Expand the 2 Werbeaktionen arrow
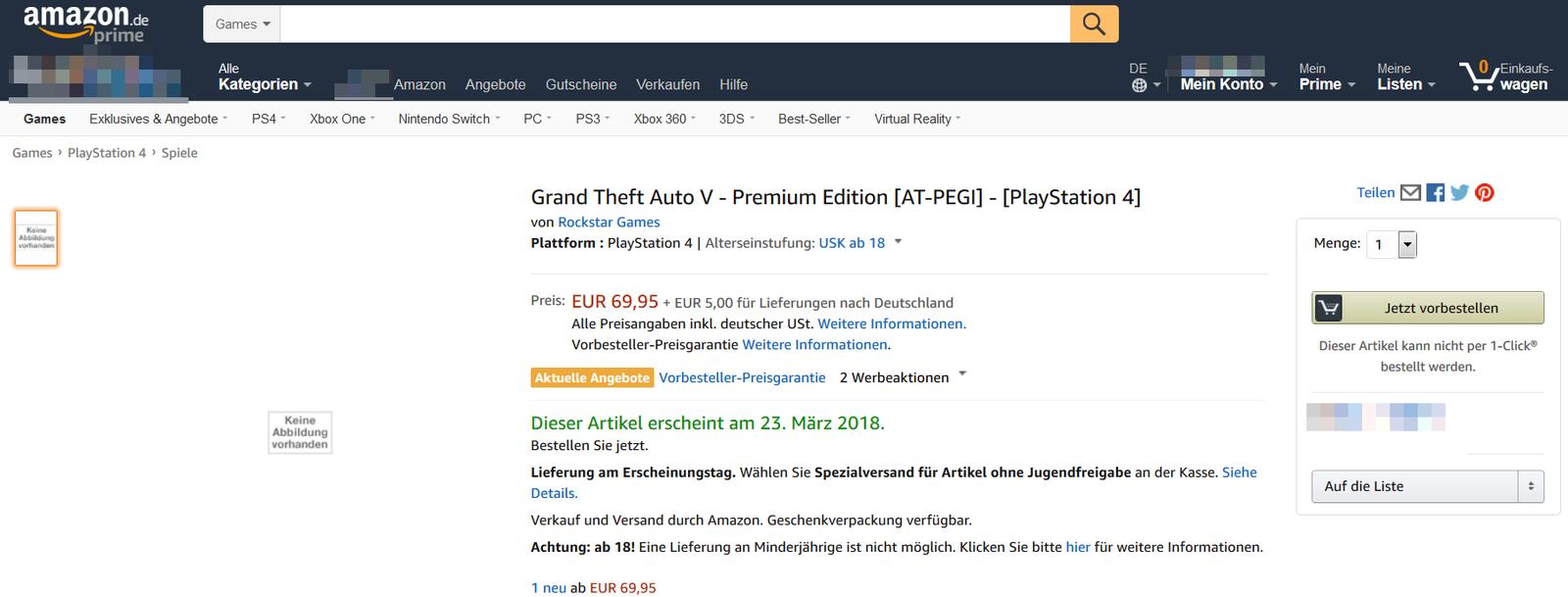This screenshot has width=1568, height=597. point(962,374)
